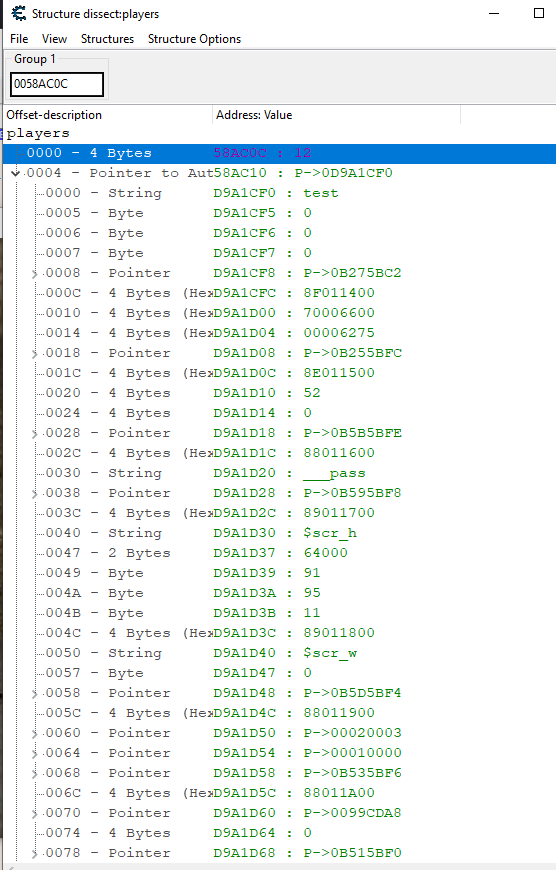Expand the 0078 Pointer row
The width and height of the screenshot is (556, 870).
tap(34, 853)
